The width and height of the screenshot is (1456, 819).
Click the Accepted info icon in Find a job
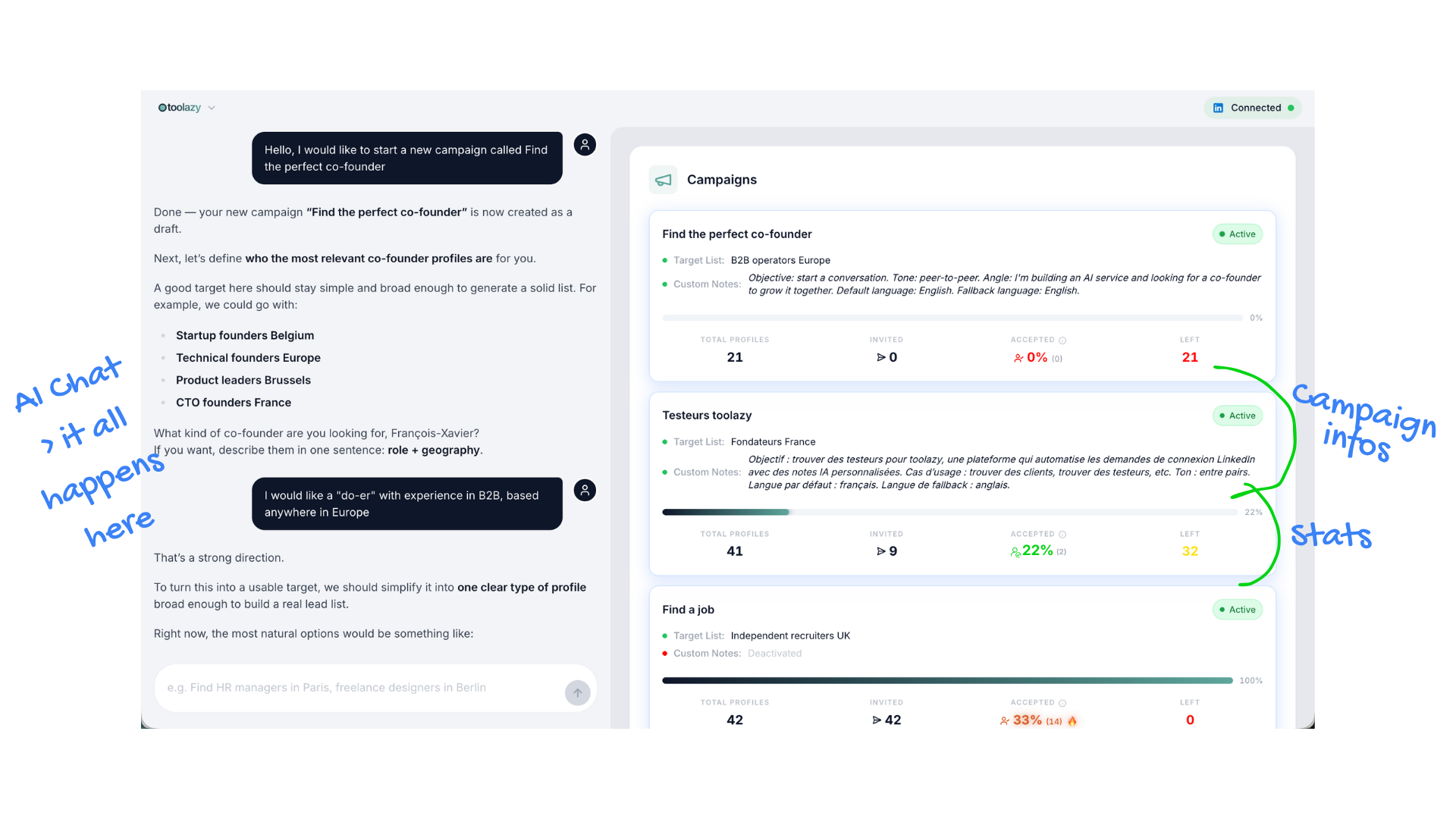tap(1062, 703)
